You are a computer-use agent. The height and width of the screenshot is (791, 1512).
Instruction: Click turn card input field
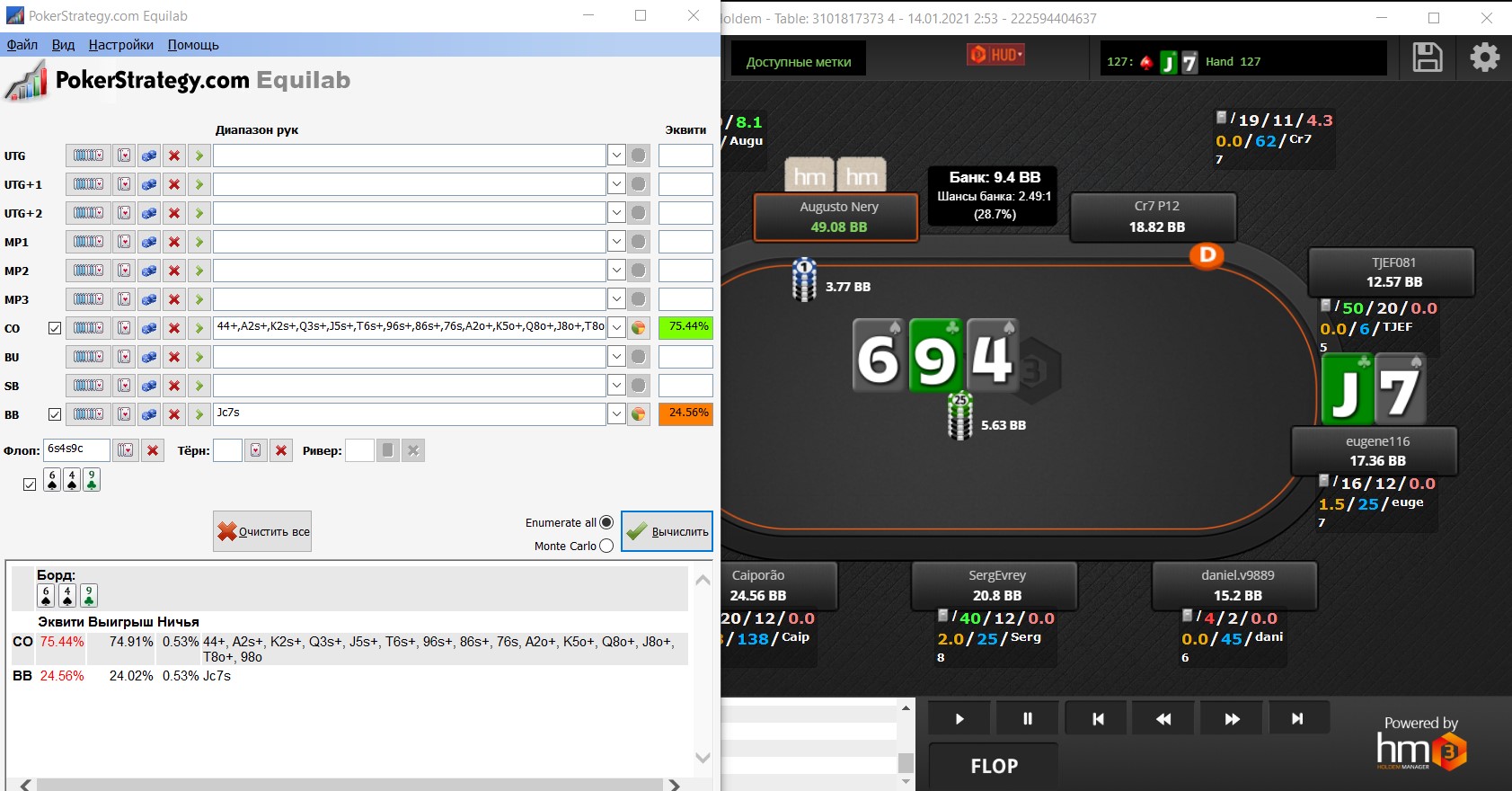pyautogui.click(x=227, y=450)
